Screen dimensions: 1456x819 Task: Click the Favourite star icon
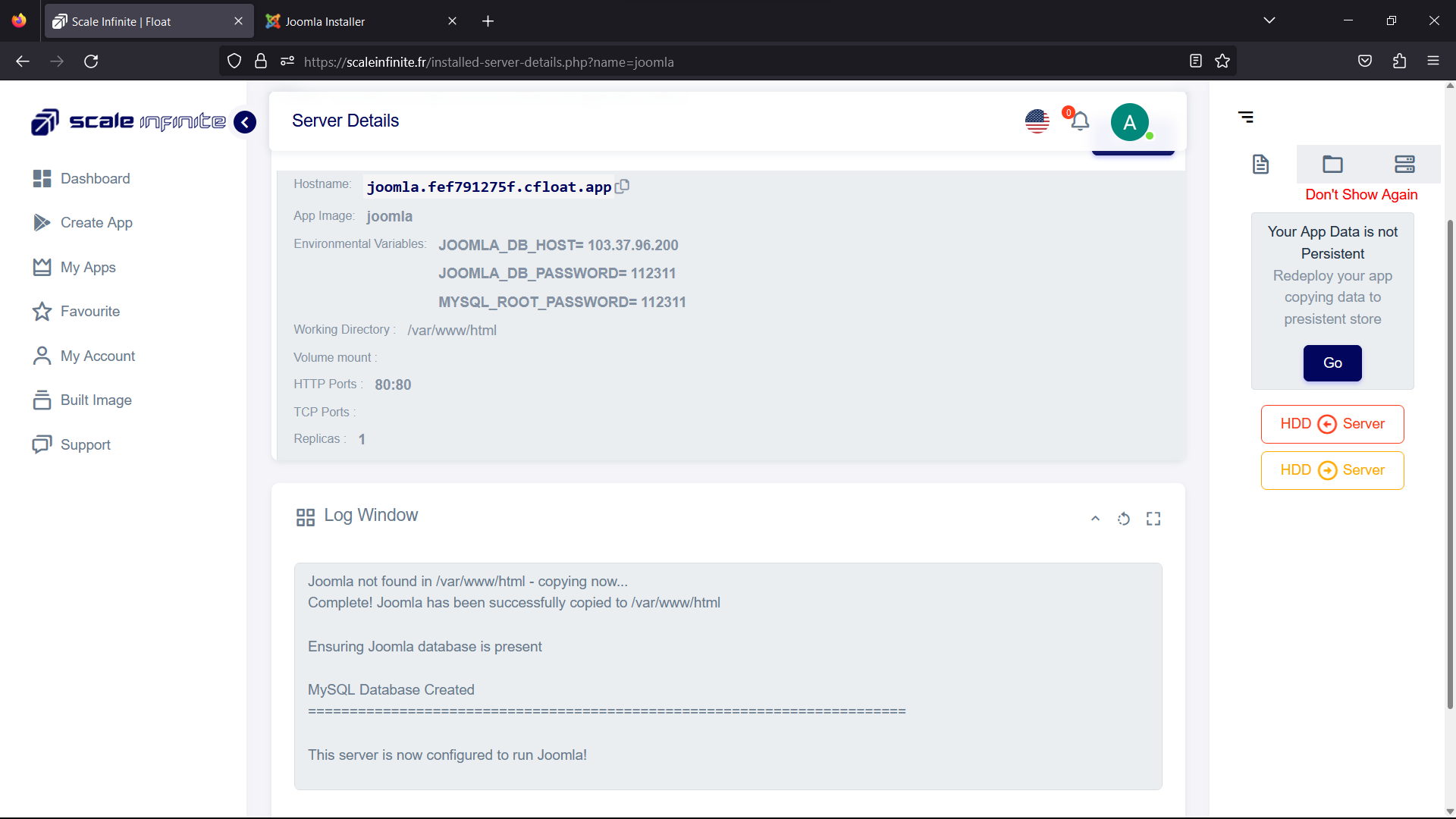click(x=42, y=311)
